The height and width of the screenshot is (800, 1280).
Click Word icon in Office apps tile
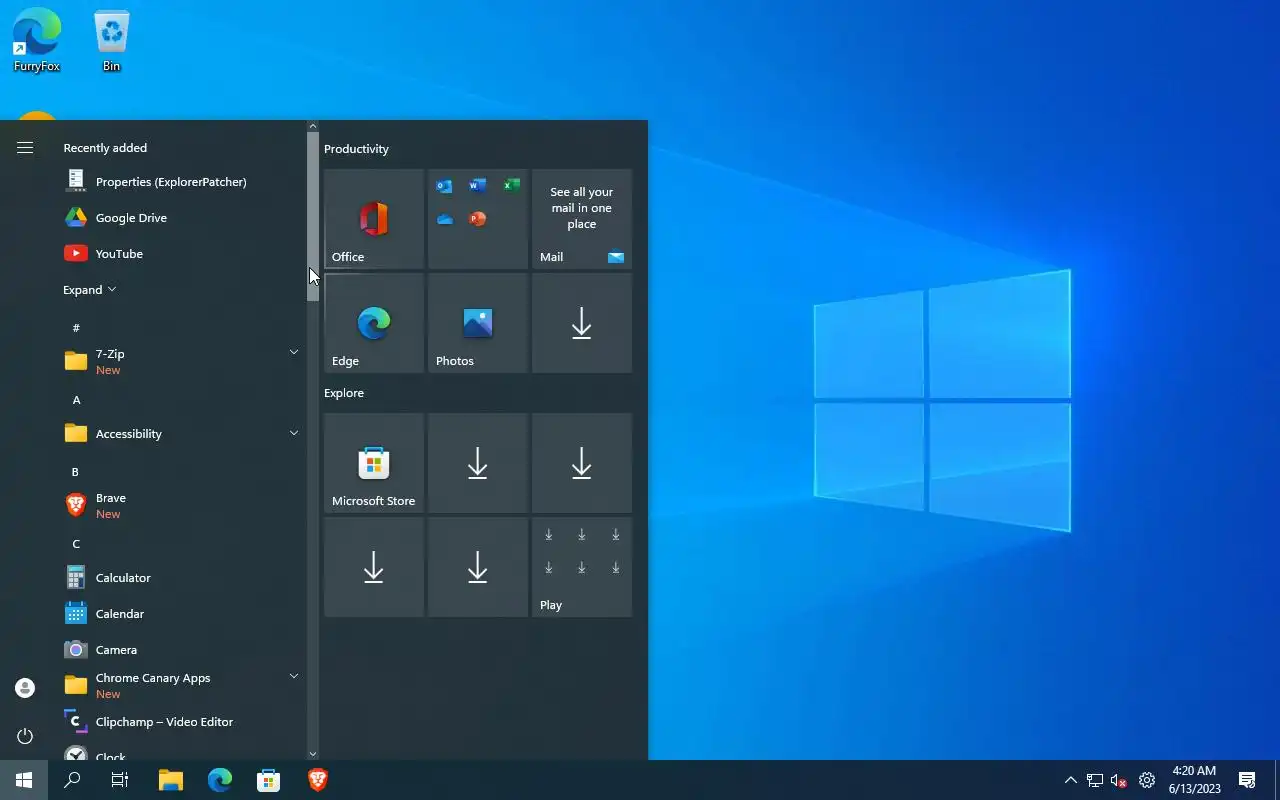pos(477,186)
